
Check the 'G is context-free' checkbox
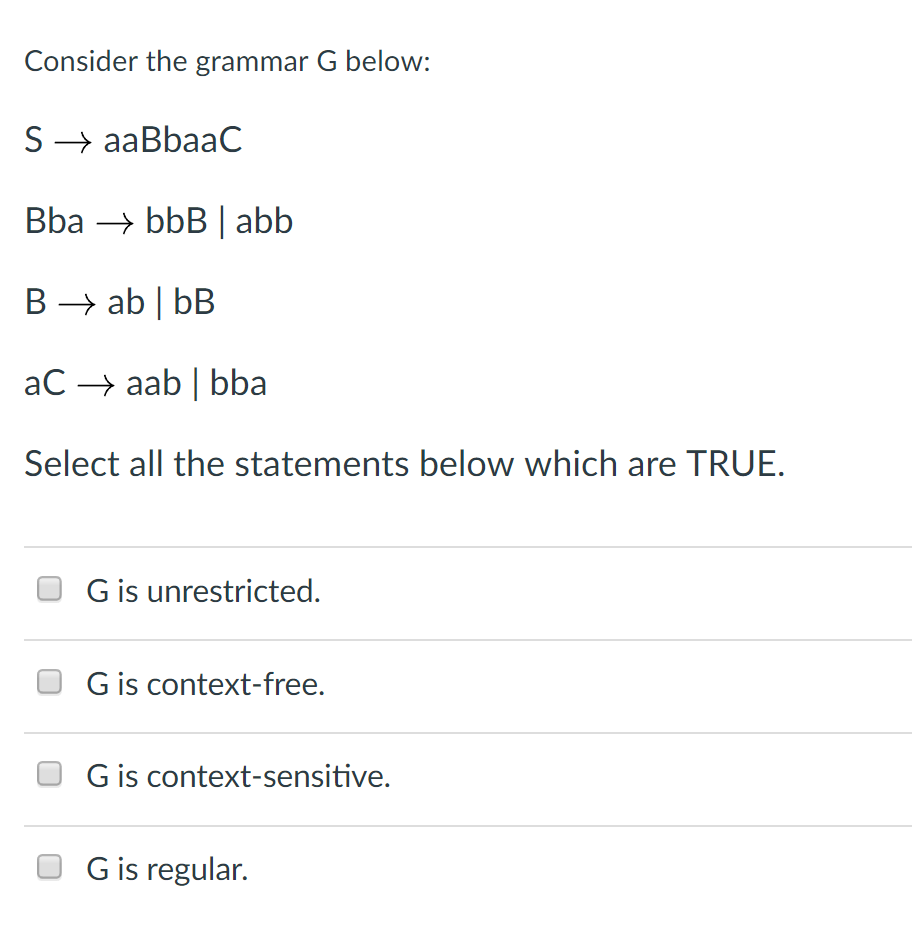tap(49, 681)
